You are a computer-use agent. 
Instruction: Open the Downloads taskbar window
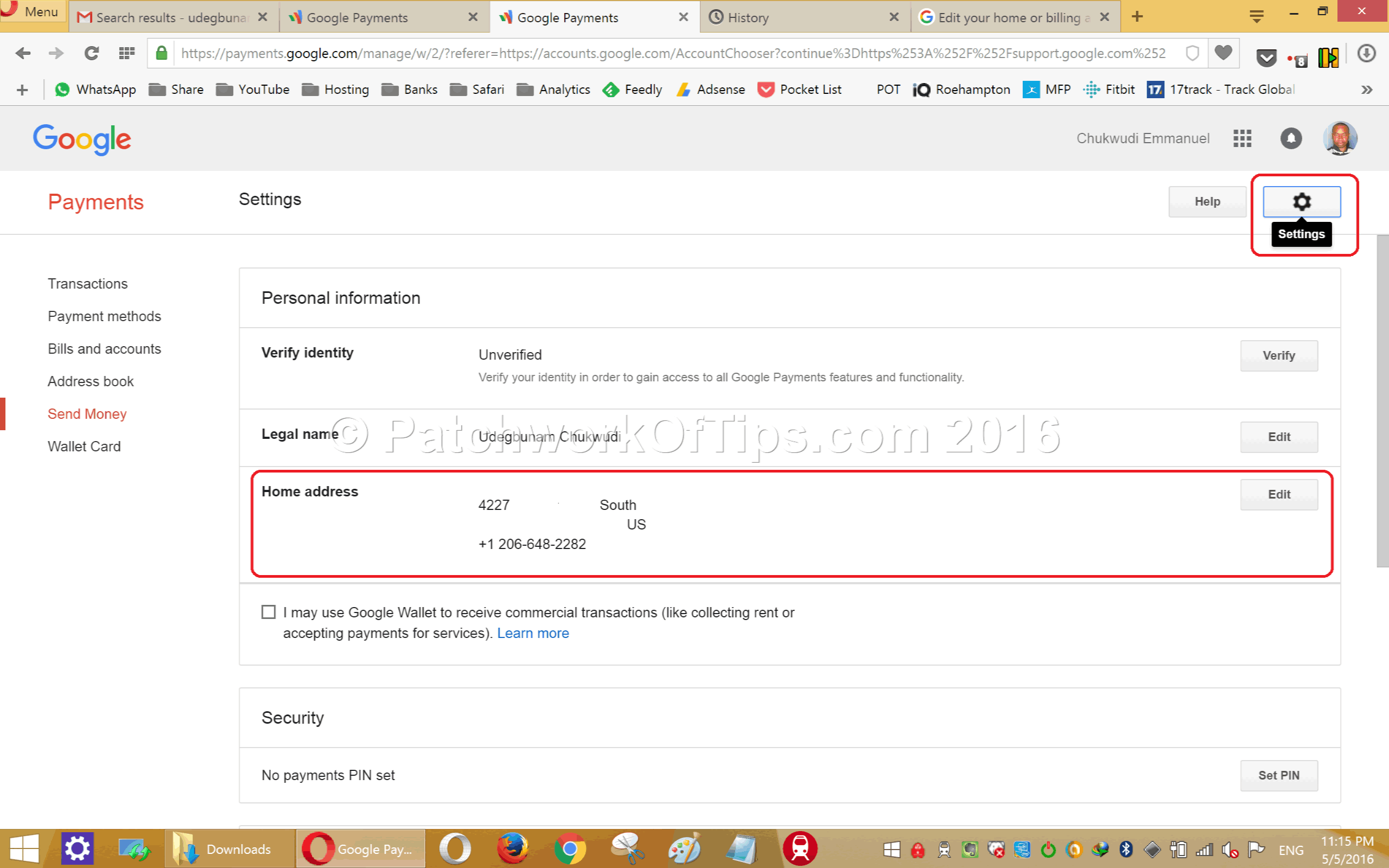tap(230, 849)
